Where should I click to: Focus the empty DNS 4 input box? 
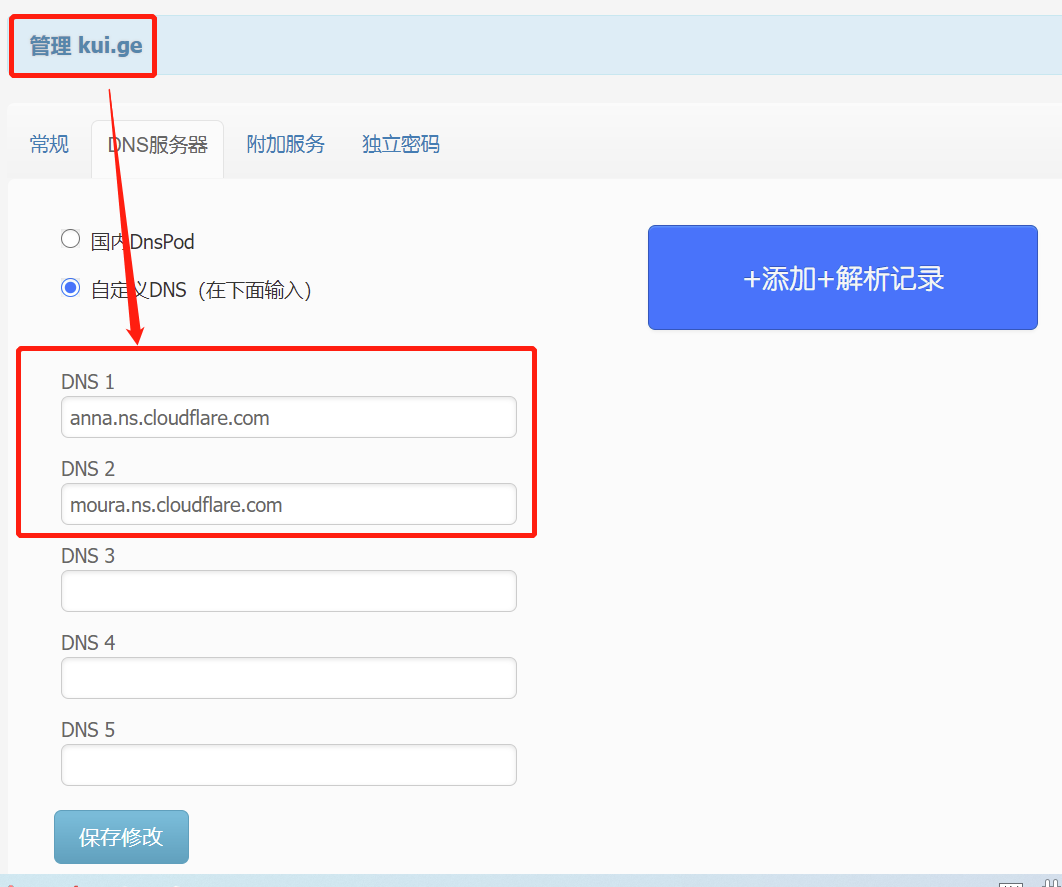tap(288, 678)
